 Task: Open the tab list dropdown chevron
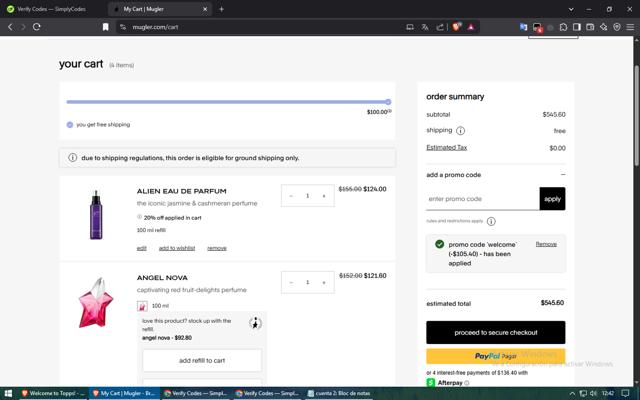[571, 9]
